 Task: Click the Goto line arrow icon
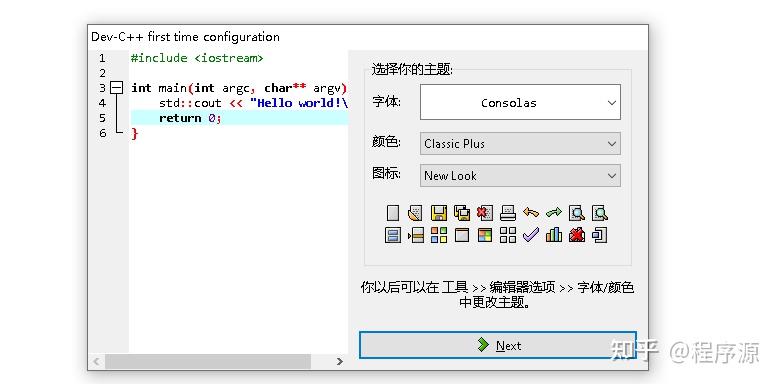tap(415, 235)
